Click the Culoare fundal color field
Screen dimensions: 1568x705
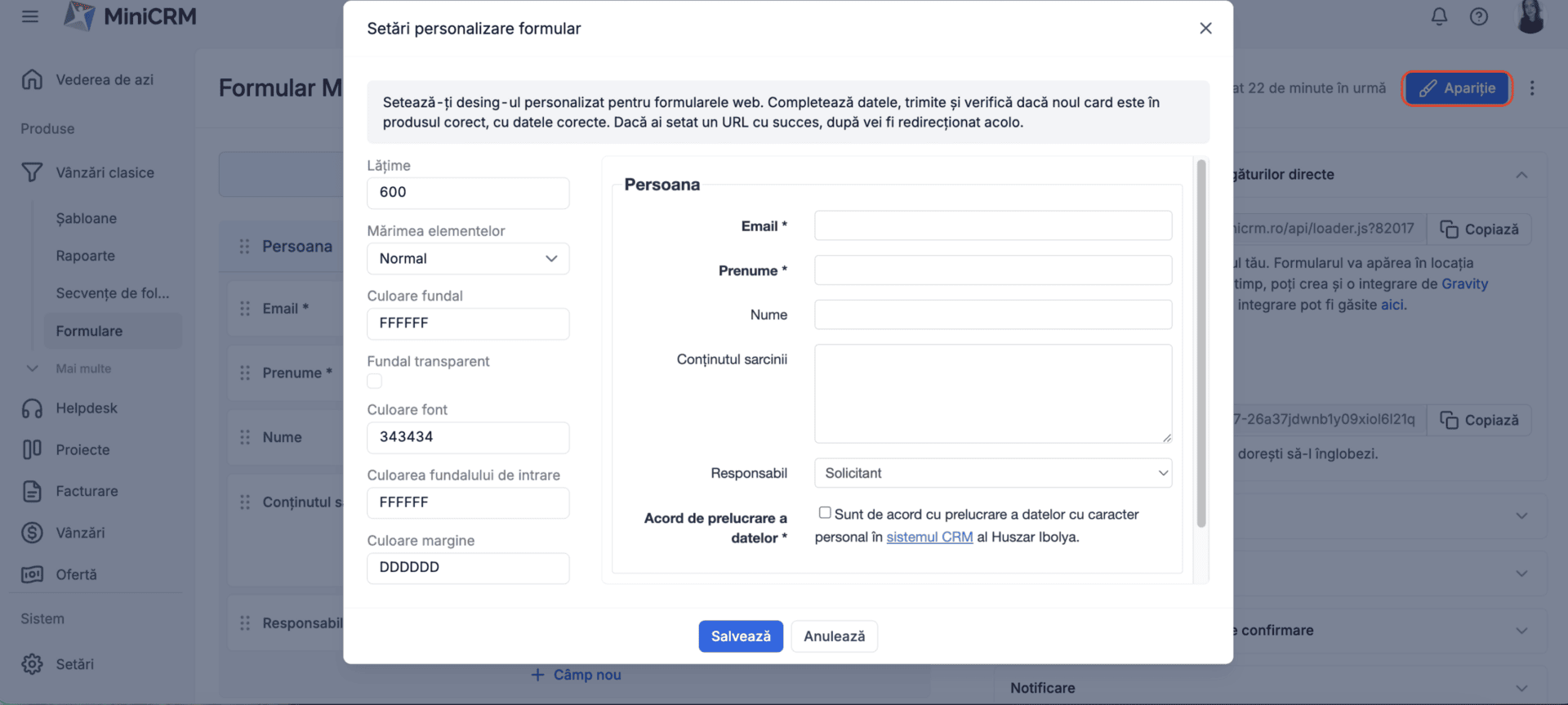(x=468, y=323)
